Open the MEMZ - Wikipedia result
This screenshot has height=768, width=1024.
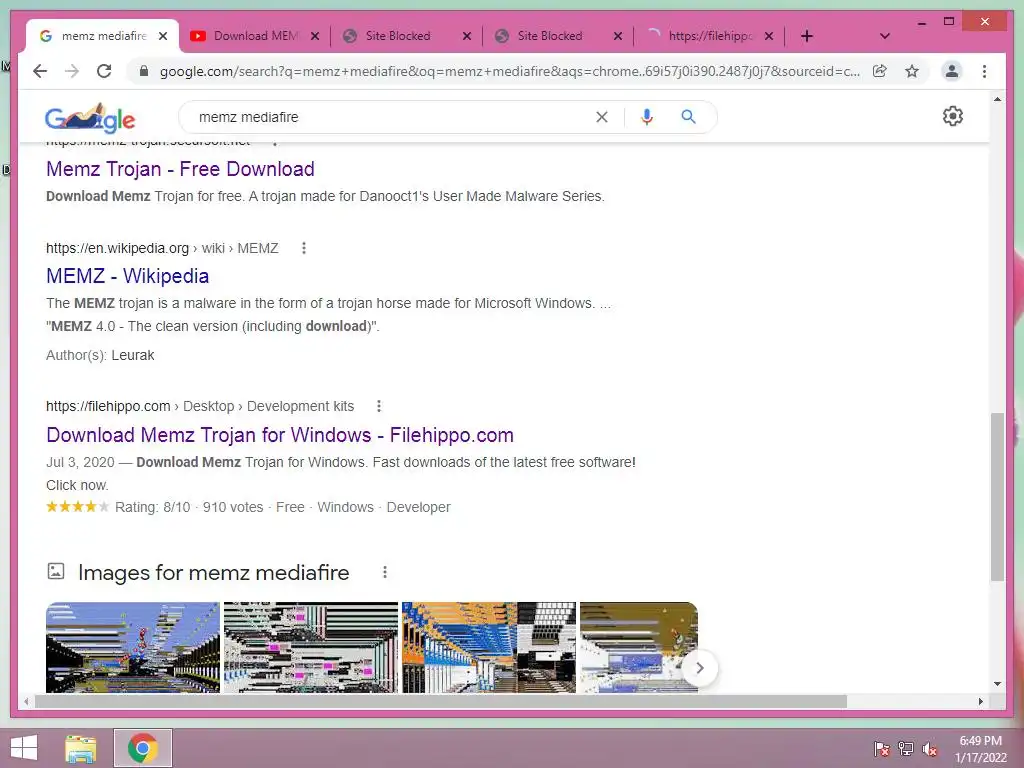(x=127, y=276)
